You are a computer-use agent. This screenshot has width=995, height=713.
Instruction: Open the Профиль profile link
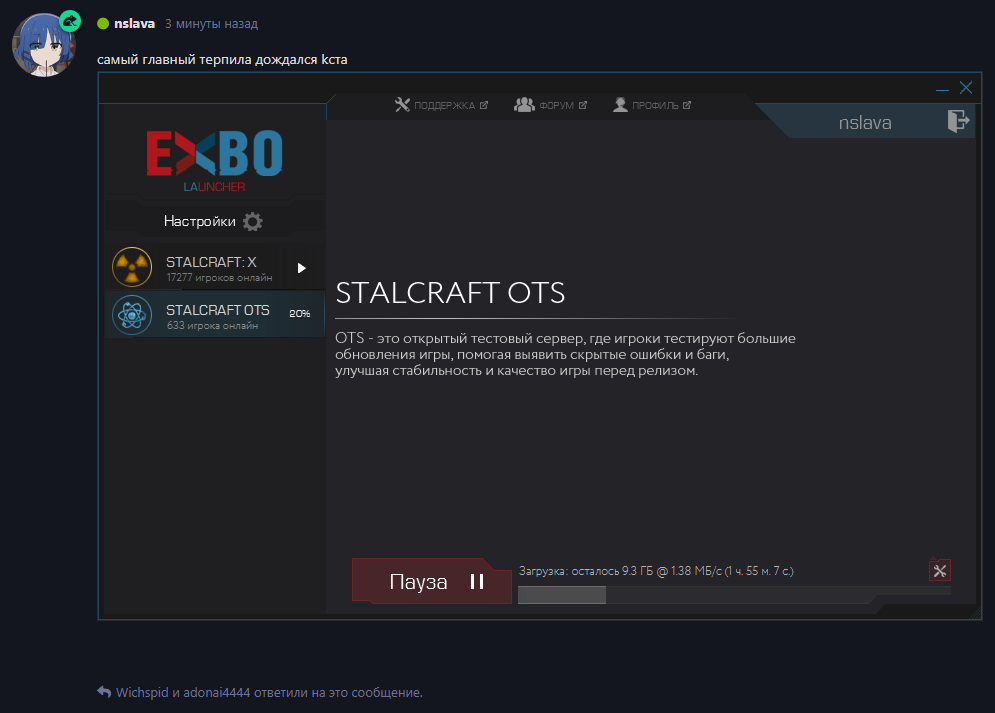(x=652, y=105)
